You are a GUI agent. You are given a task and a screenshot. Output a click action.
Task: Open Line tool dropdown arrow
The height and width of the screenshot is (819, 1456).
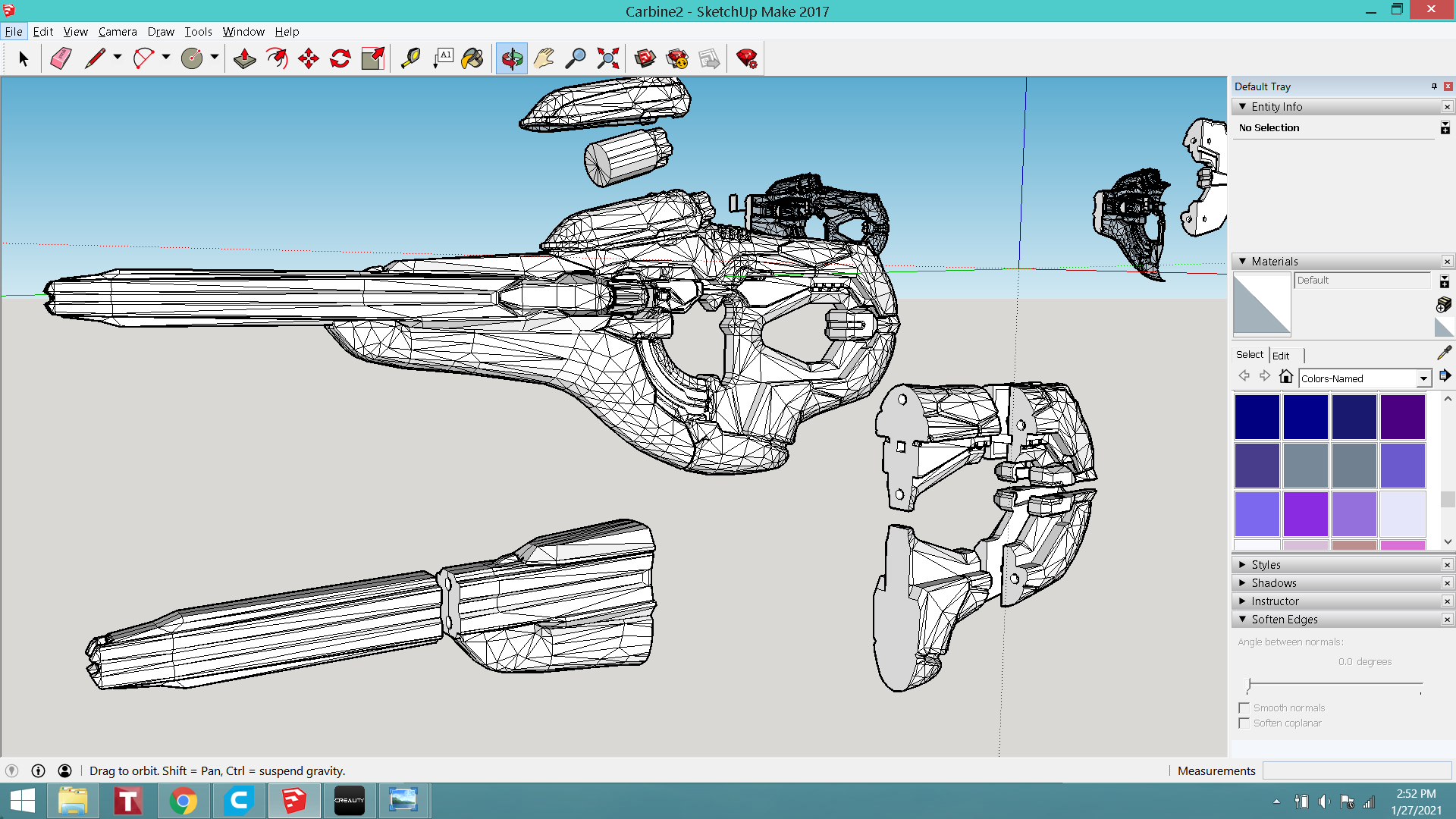[x=118, y=57]
